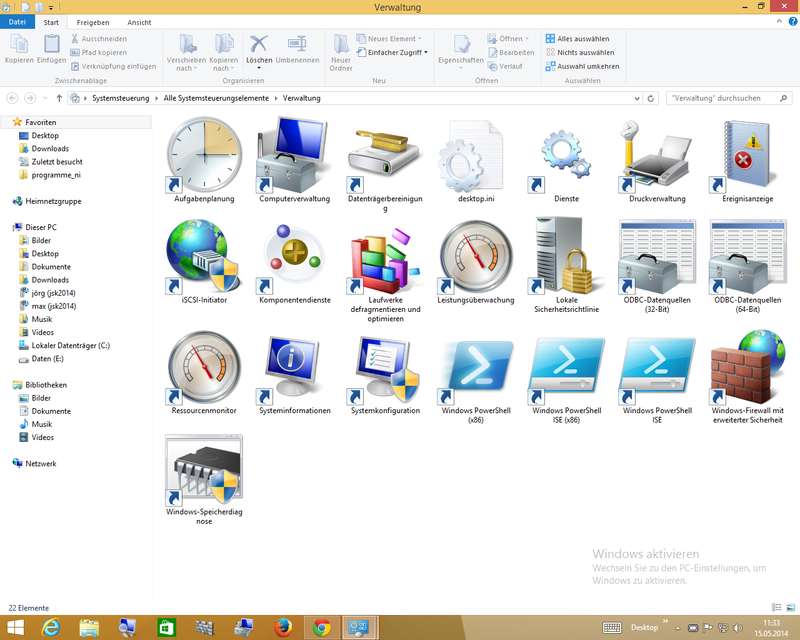The height and width of the screenshot is (640, 800).
Task: Open Windows-Firewall mit erweiterter Sicherheit
Action: 747,368
